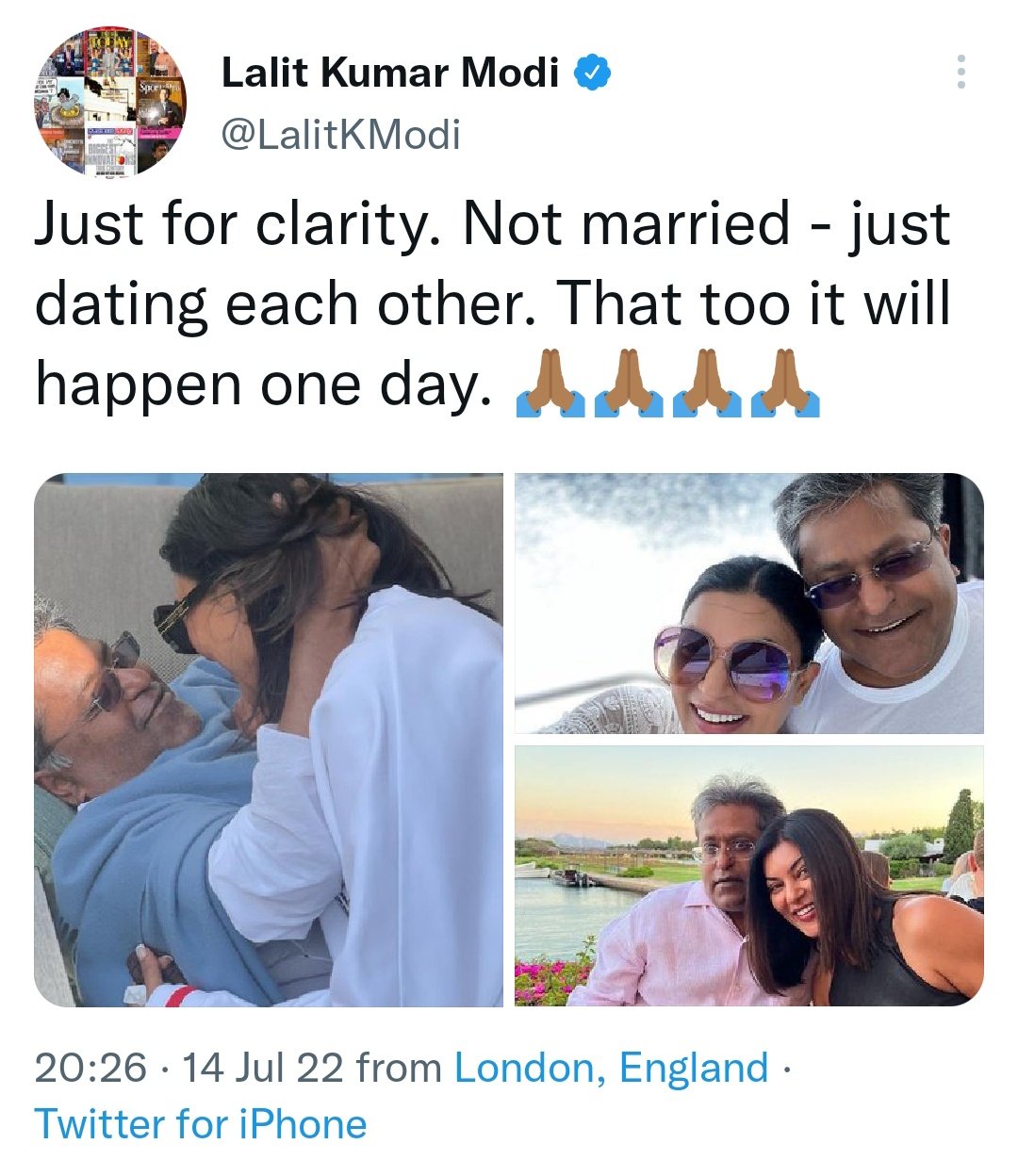This screenshot has height=1176, width=1018.
Task: Open the @LalitKModi handle
Action: coord(340,135)
